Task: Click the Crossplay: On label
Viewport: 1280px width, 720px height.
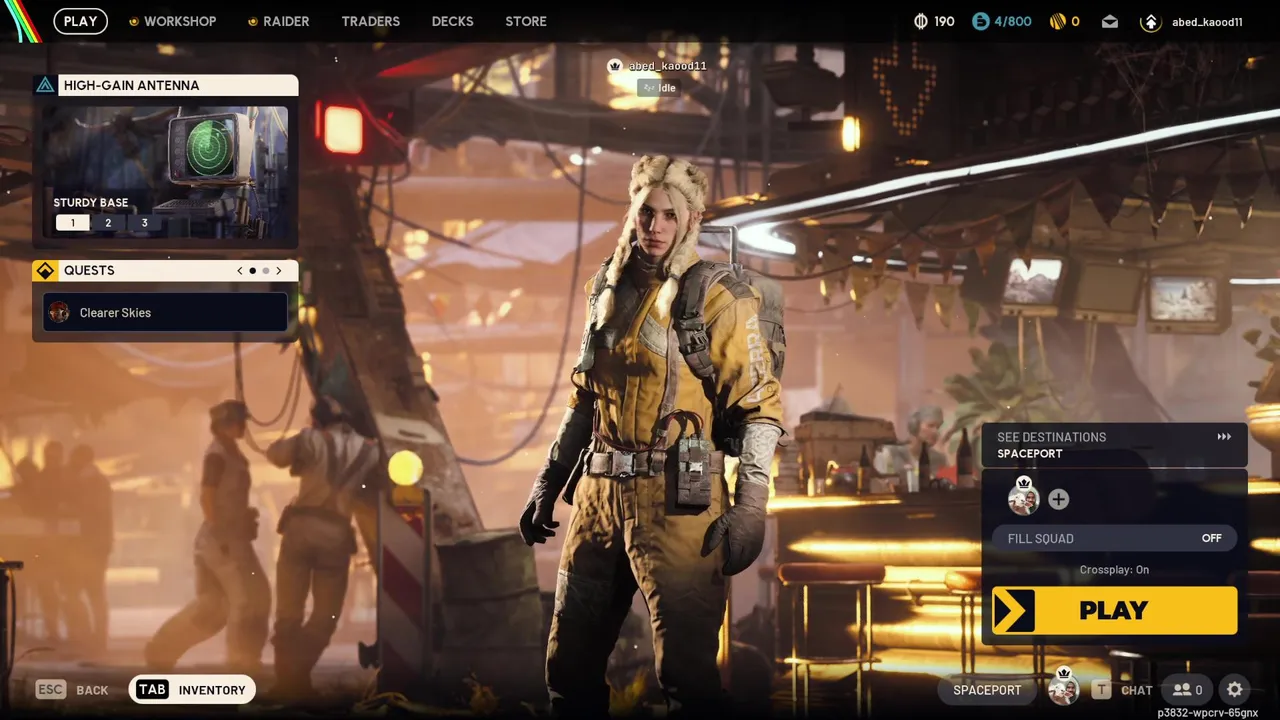Action: (x=1114, y=570)
